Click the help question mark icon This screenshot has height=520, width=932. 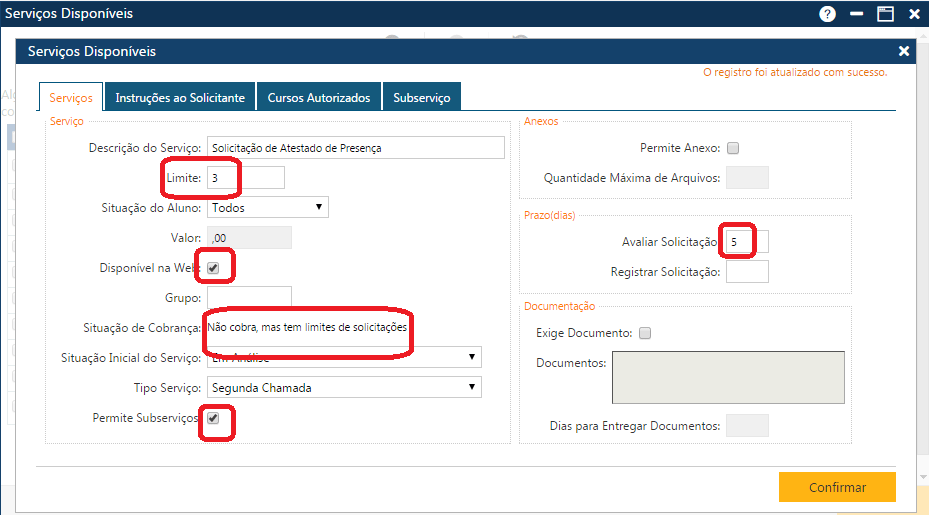827,14
